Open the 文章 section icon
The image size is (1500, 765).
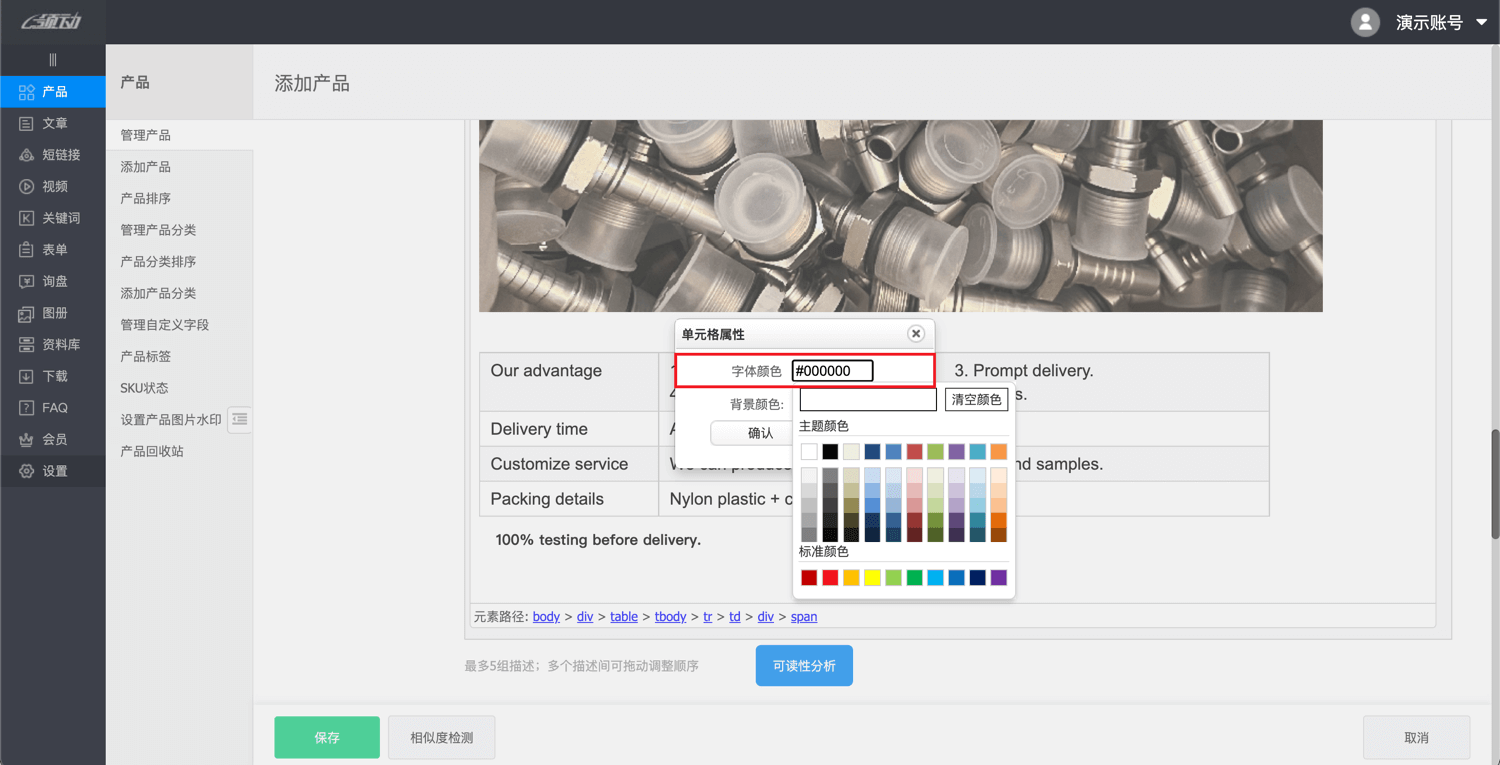pos(27,124)
